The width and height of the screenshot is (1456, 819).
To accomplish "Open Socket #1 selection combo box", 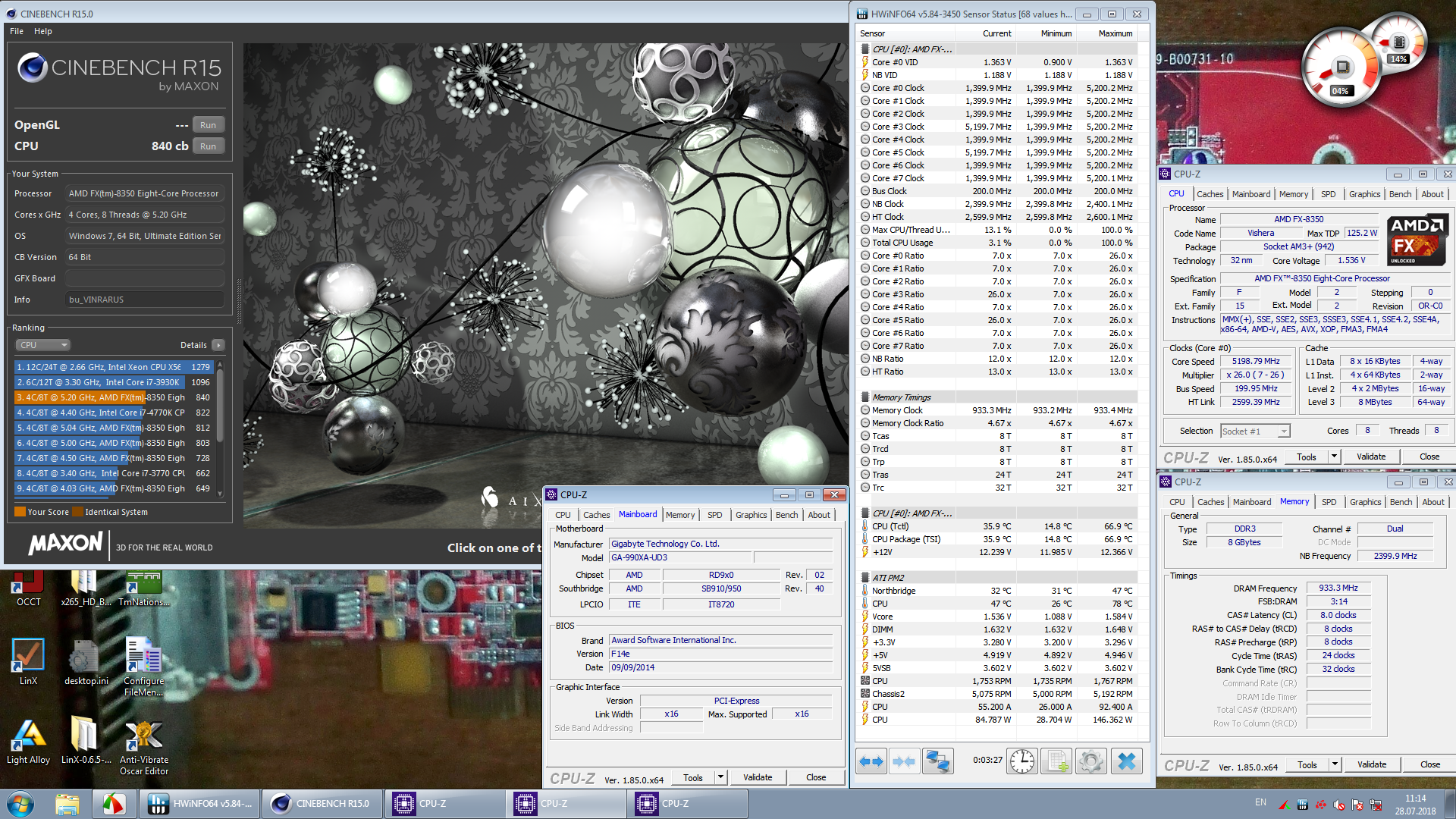I will 1255,431.
